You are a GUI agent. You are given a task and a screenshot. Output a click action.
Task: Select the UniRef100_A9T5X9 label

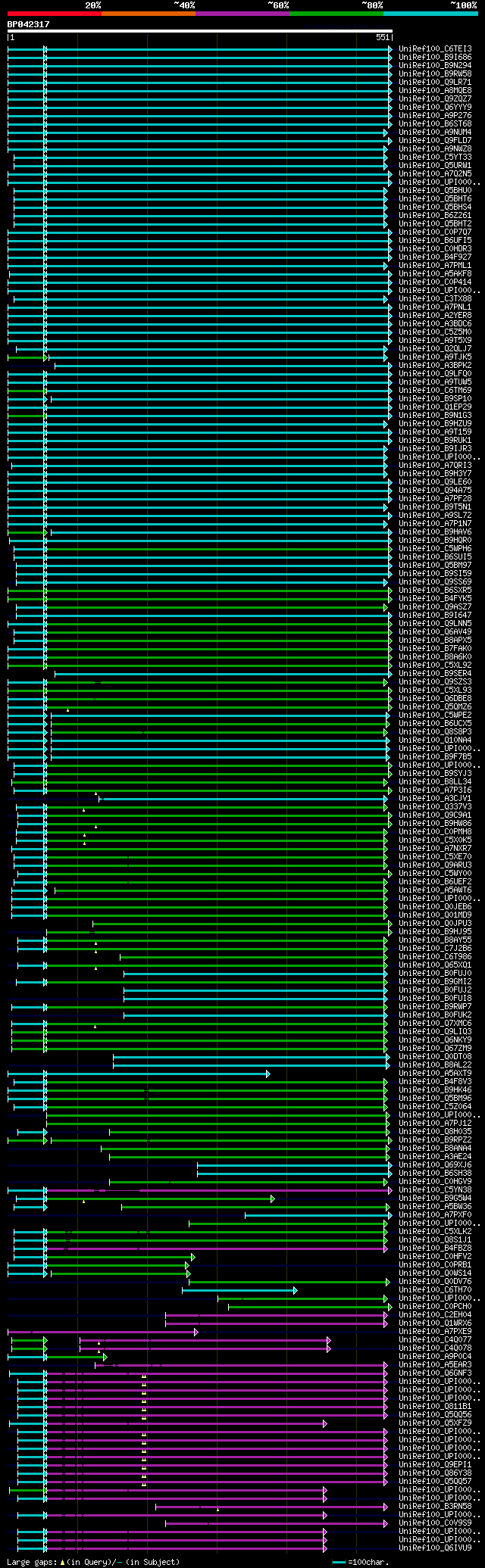(x=435, y=341)
